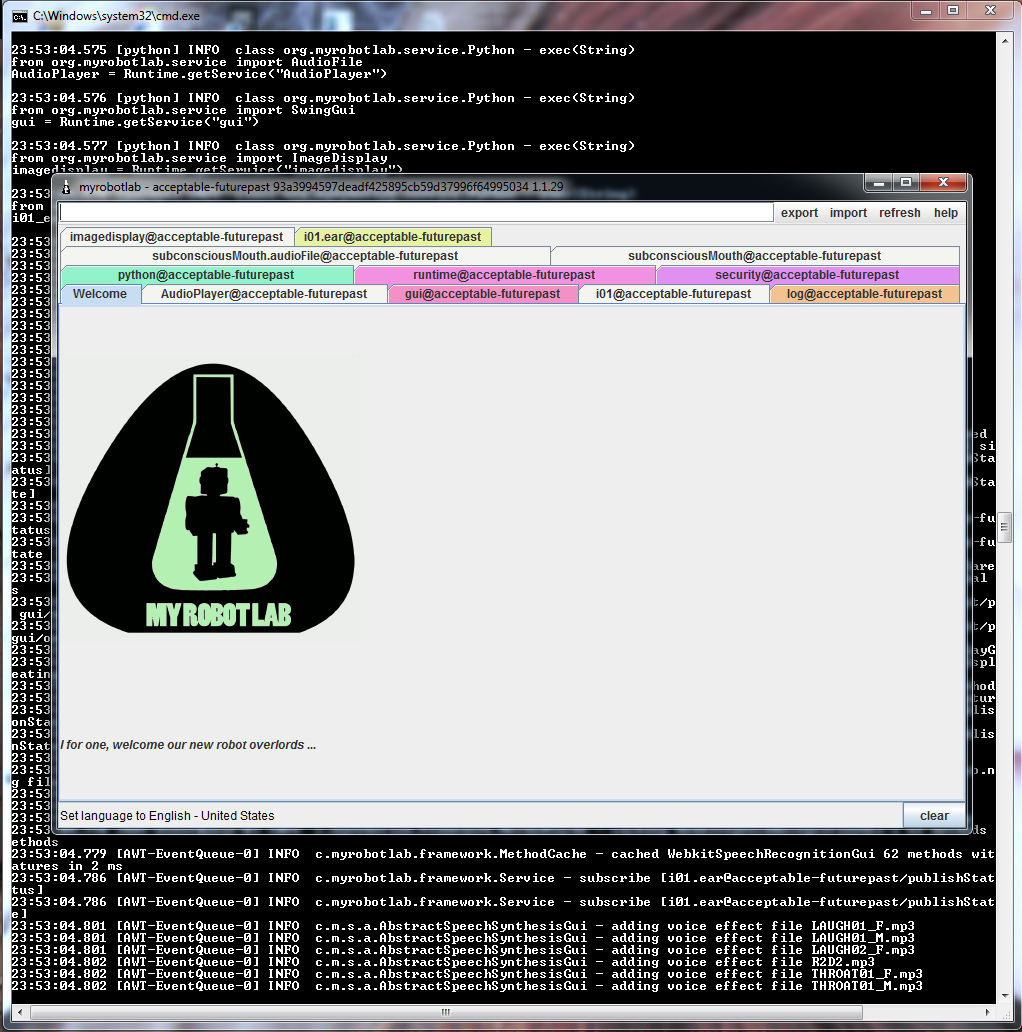This screenshot has height=1032, width=1022.
Task: Click the cmd.exe title bar icon
Action: tap(20, 16)
